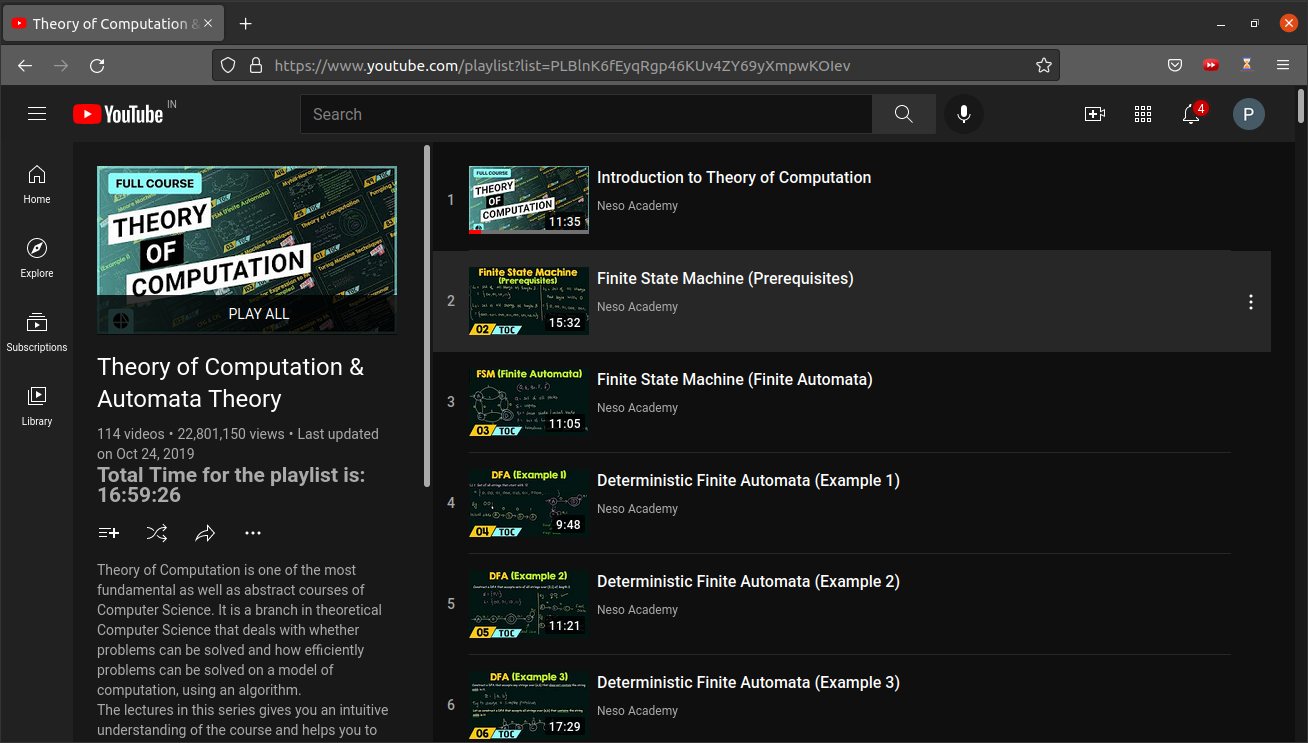This screenshot has width=1308, height=743.
Task: Open Finite State Machine (Finite Automata) video
Action: pos(735,379)
